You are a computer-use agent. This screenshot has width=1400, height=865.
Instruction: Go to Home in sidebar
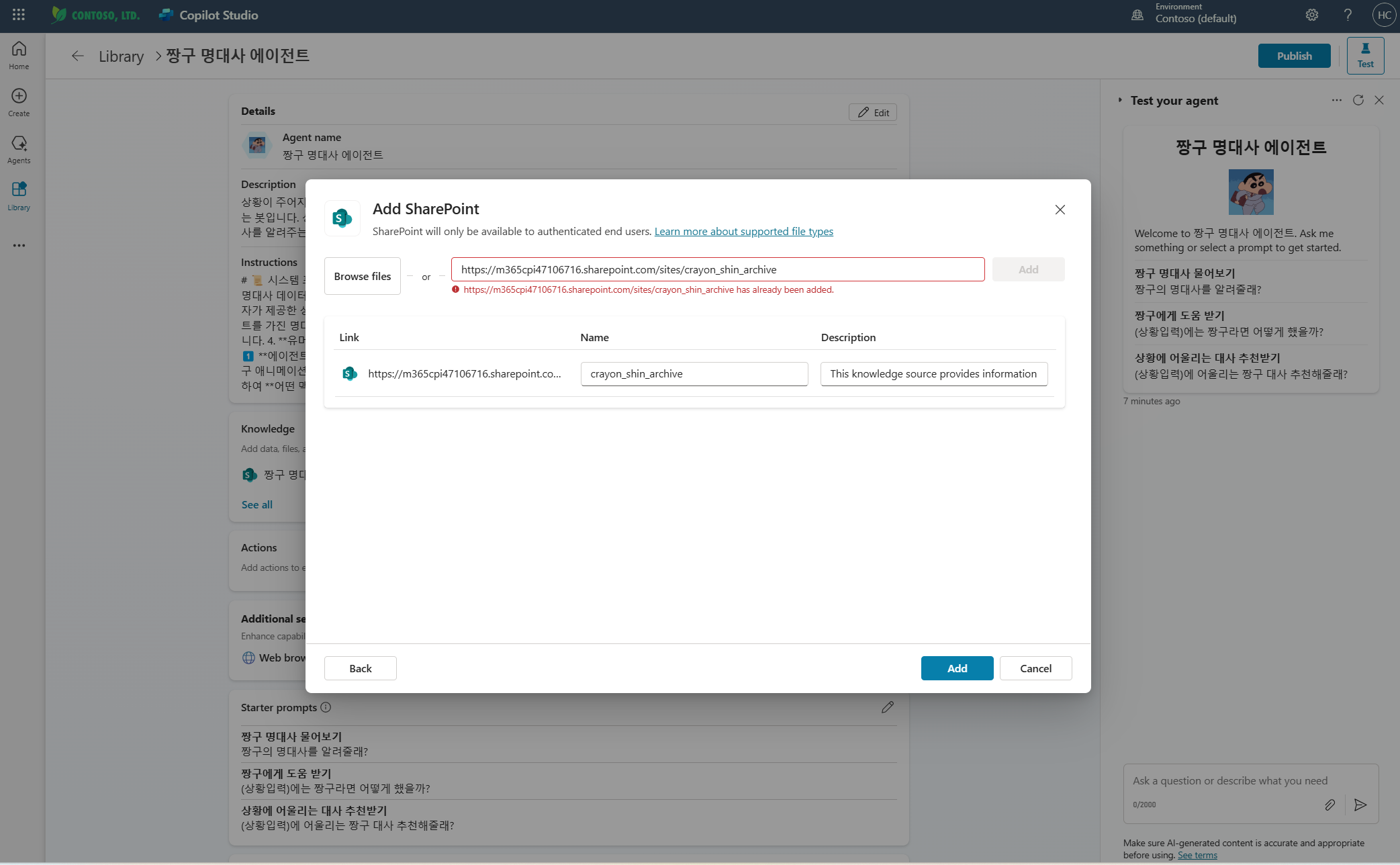point(19,55)
